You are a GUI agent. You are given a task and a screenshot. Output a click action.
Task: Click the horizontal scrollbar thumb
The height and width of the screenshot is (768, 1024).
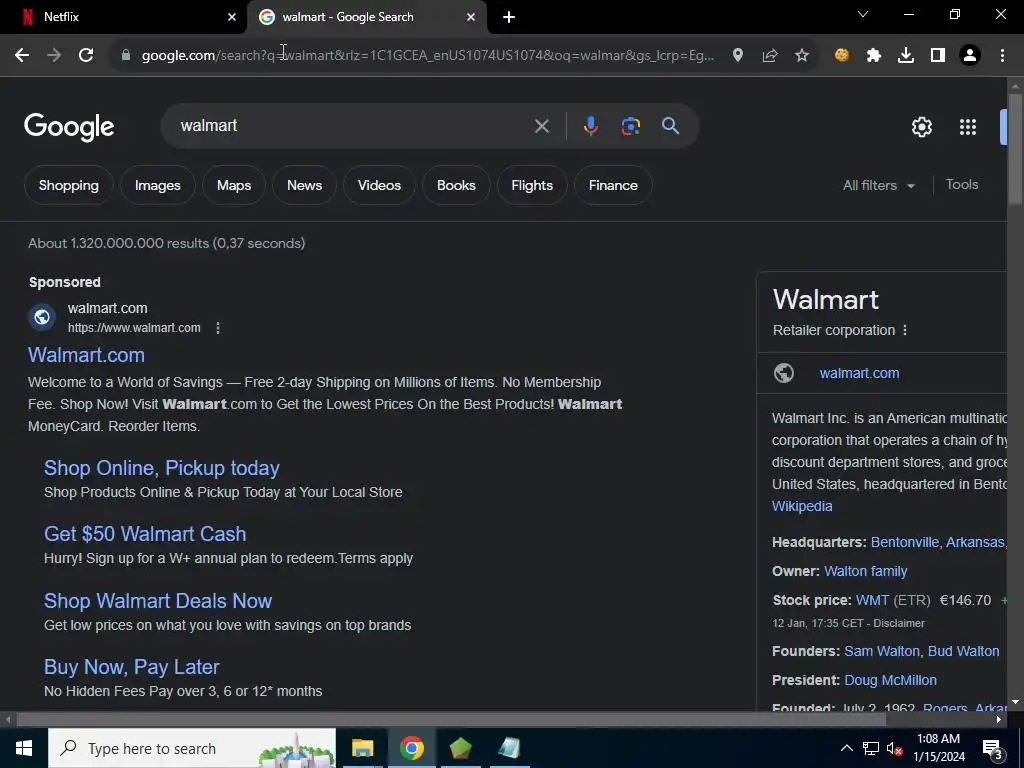tap(451, 720)
